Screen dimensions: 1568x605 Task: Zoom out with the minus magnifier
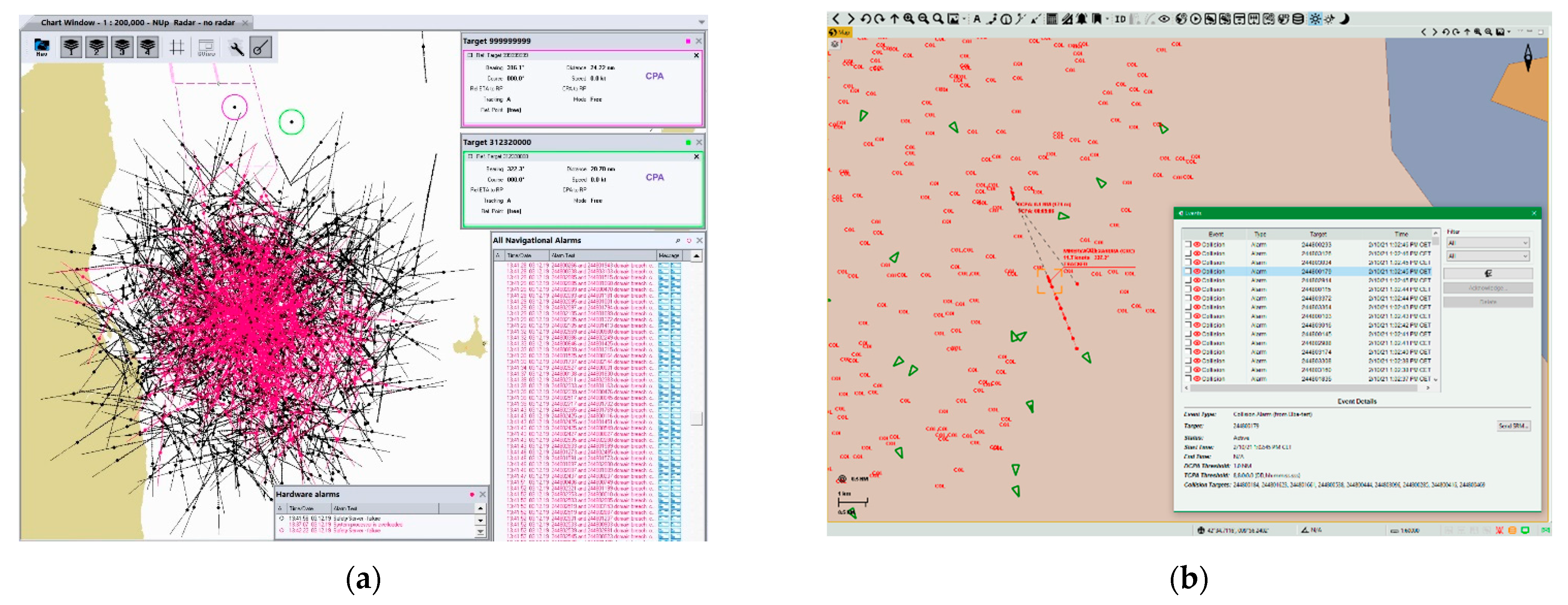click(924, 19)
